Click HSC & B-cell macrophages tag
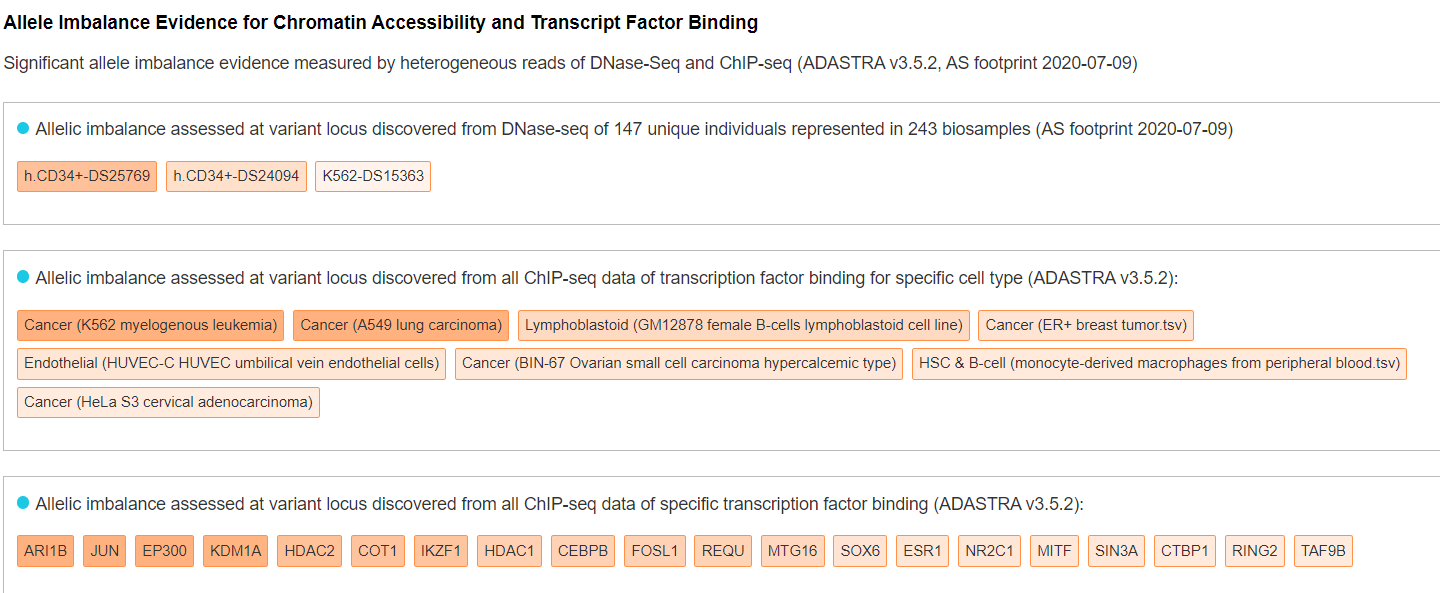This screenshot has height=593, width=1440. click(1159, 363)
